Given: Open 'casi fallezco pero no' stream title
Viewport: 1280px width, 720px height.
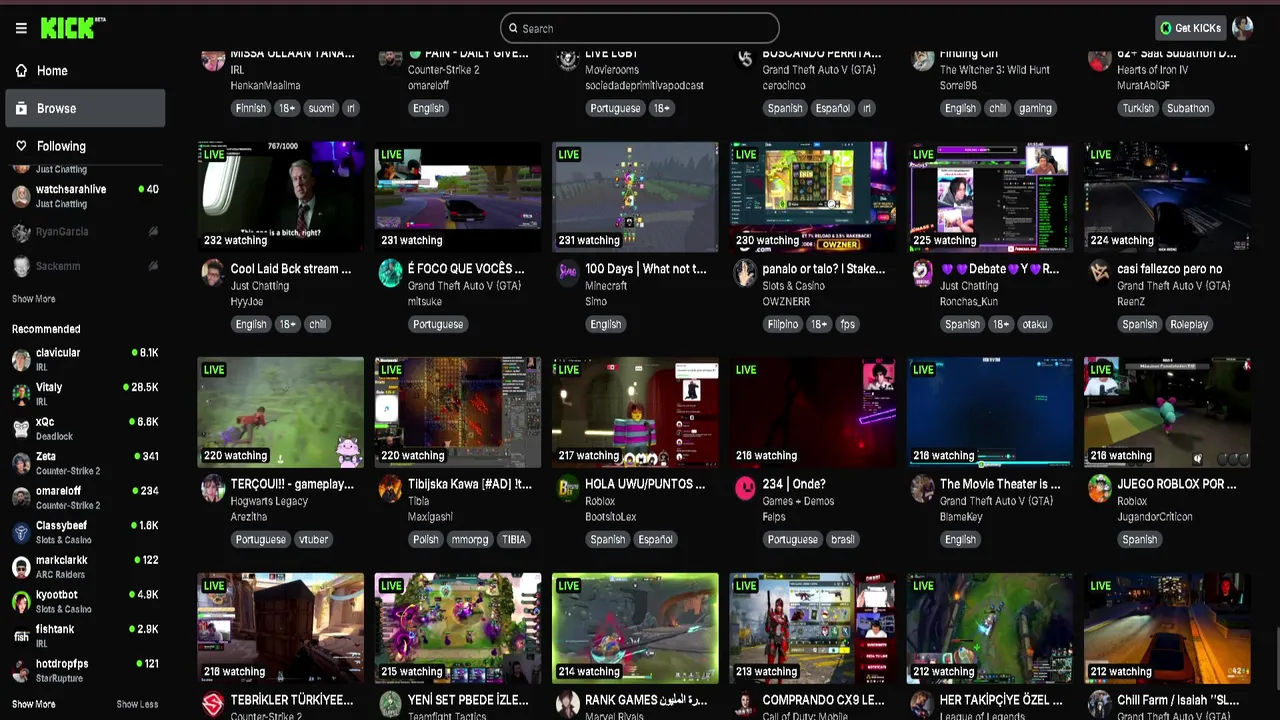Looking at the screenshot, I should click(1170, 269).
